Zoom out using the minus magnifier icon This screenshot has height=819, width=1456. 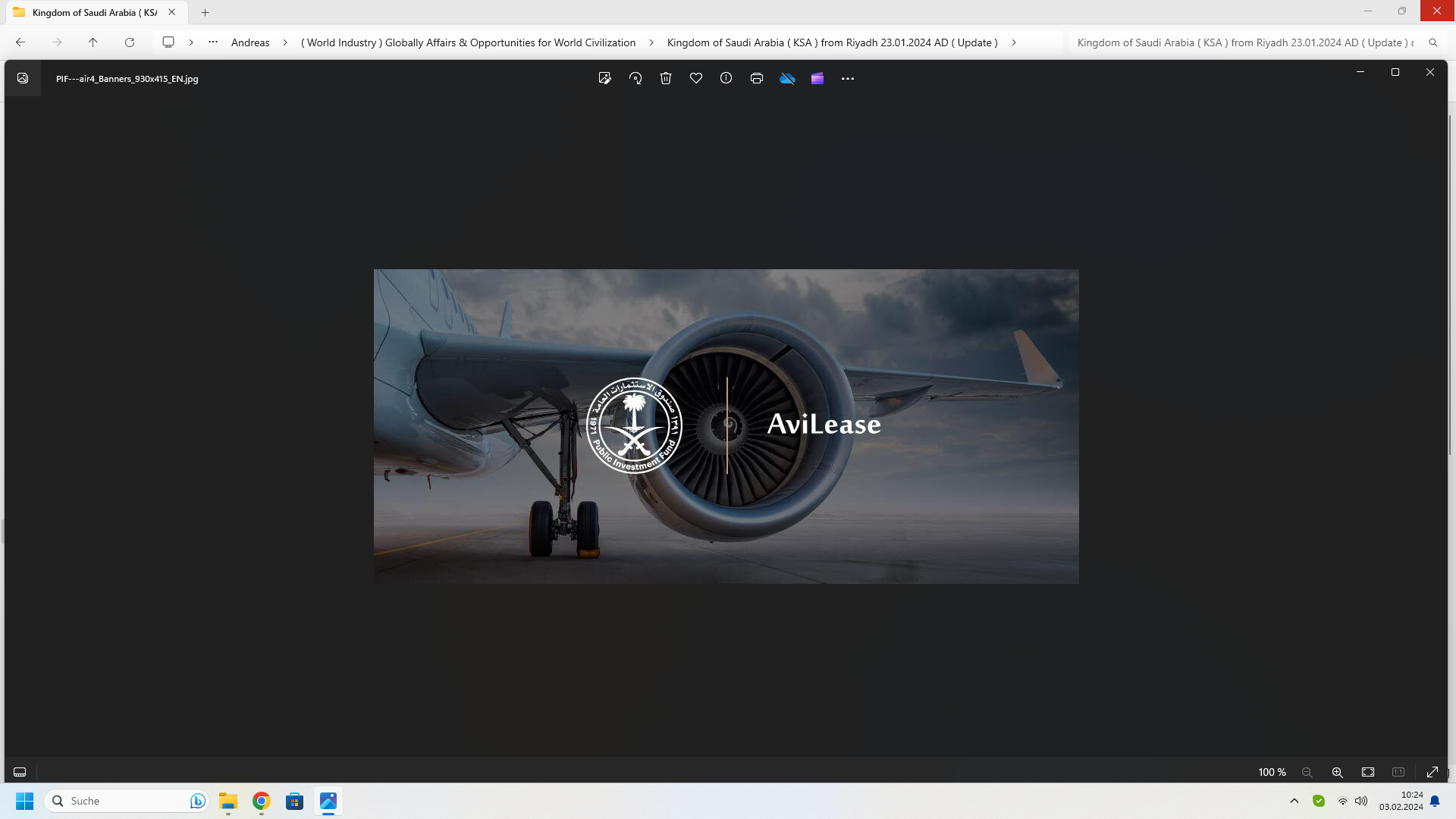pyautogui.click(x=1307, y=772)
